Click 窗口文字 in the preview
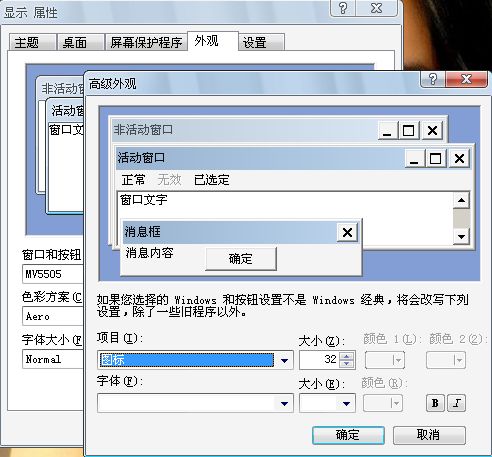492x457 pixels. (144, 200)
